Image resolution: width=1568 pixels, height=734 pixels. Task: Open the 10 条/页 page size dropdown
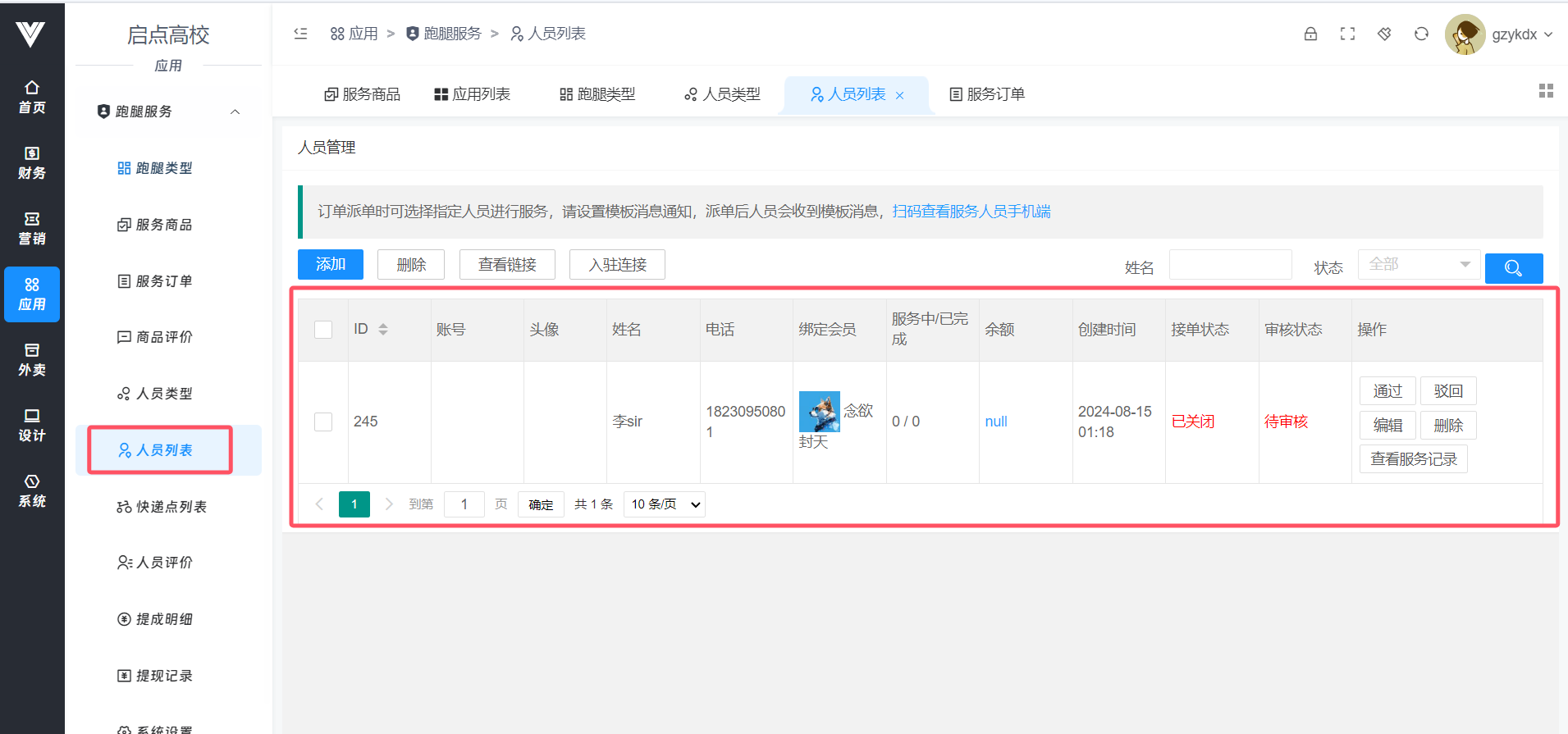(665, 504)
